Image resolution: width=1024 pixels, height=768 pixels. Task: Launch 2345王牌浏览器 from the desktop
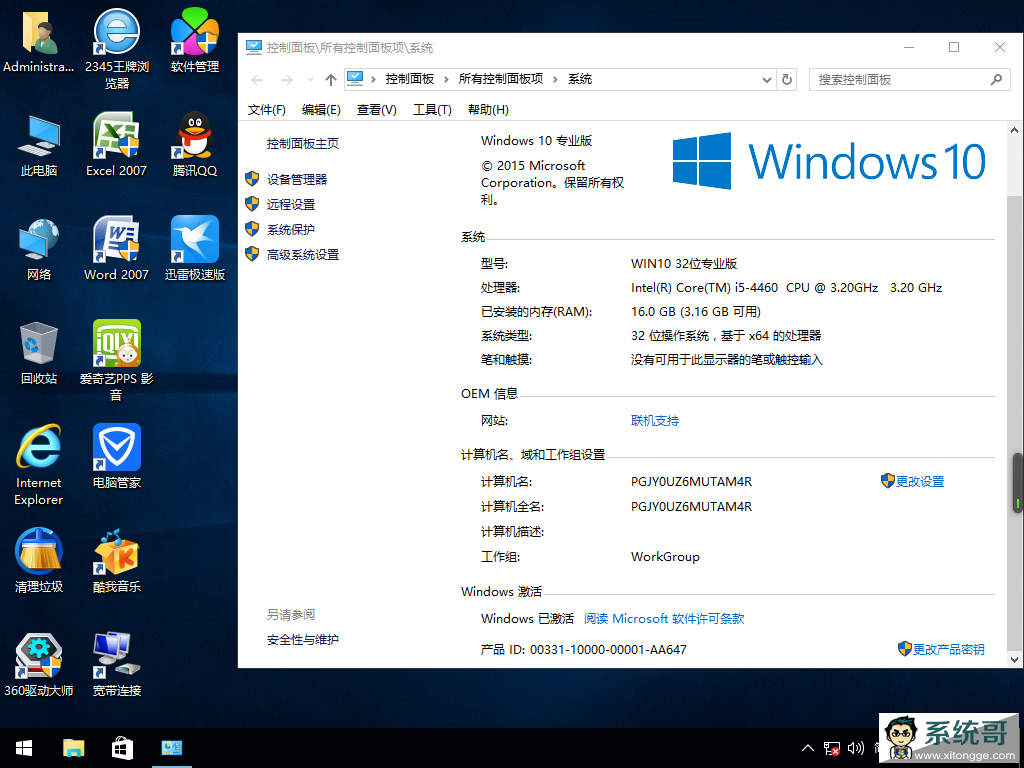click(x=116, y=48)
